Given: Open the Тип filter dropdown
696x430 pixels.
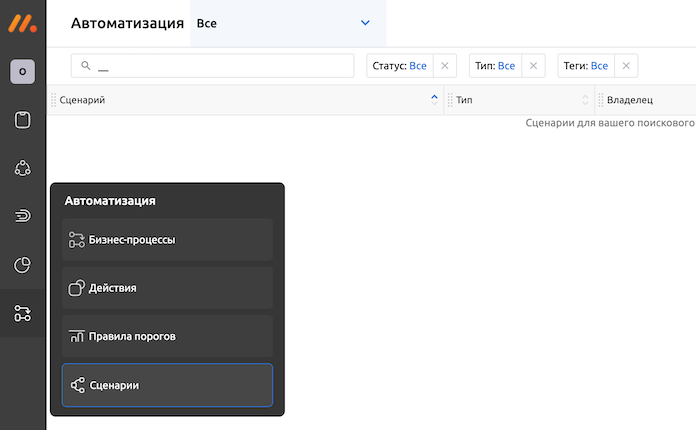Looking at the screenshot, I should 496,66.
